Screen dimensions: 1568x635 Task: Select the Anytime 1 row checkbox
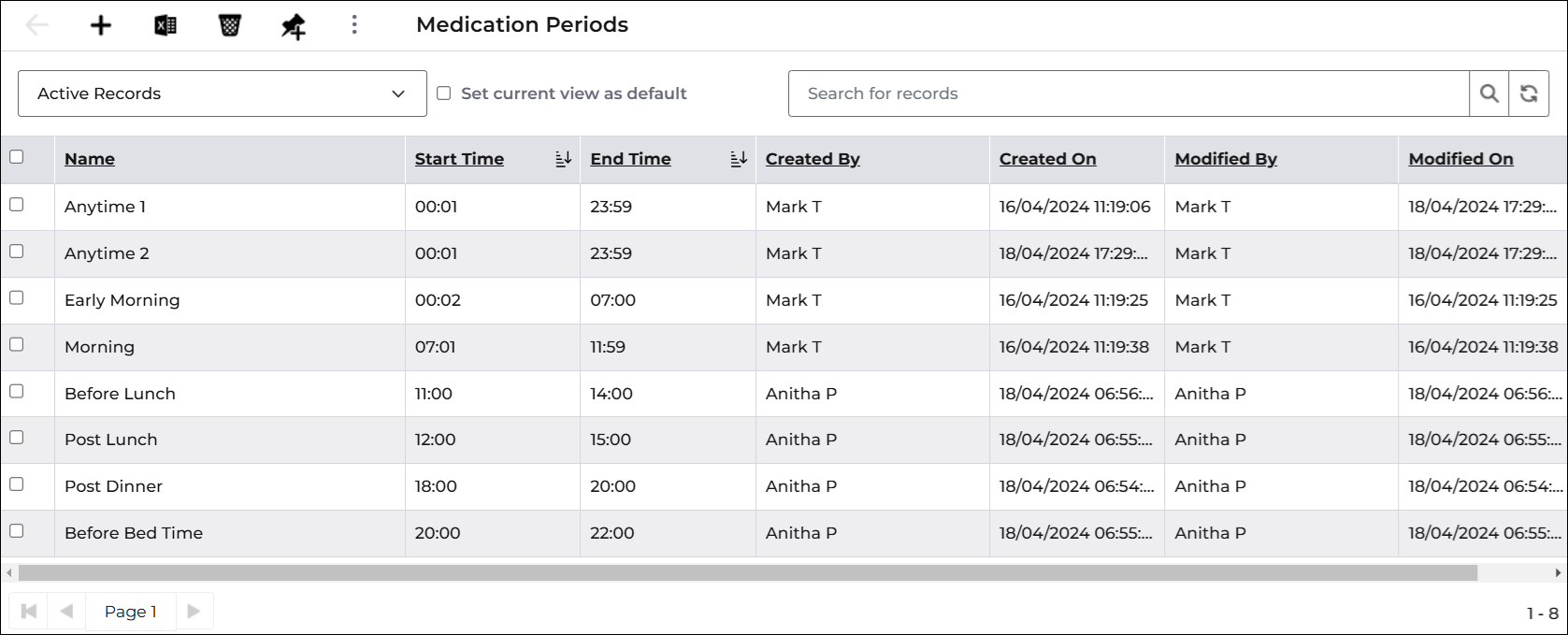[x=17, y=205]
